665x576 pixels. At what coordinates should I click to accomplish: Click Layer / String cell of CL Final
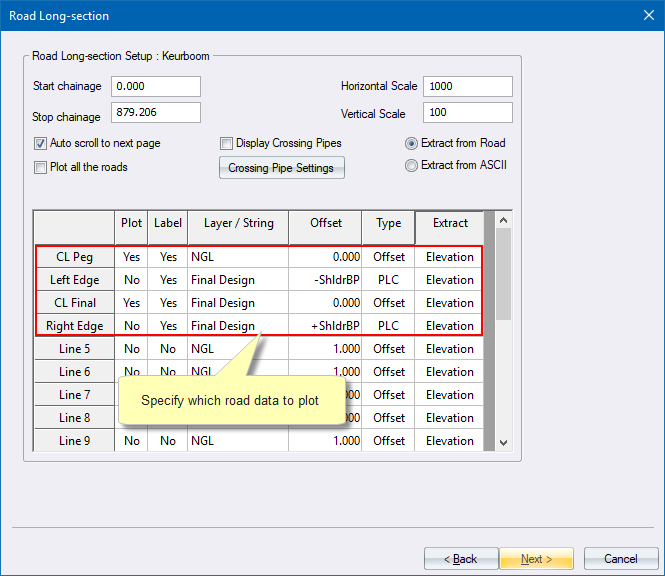pos(238,303)
